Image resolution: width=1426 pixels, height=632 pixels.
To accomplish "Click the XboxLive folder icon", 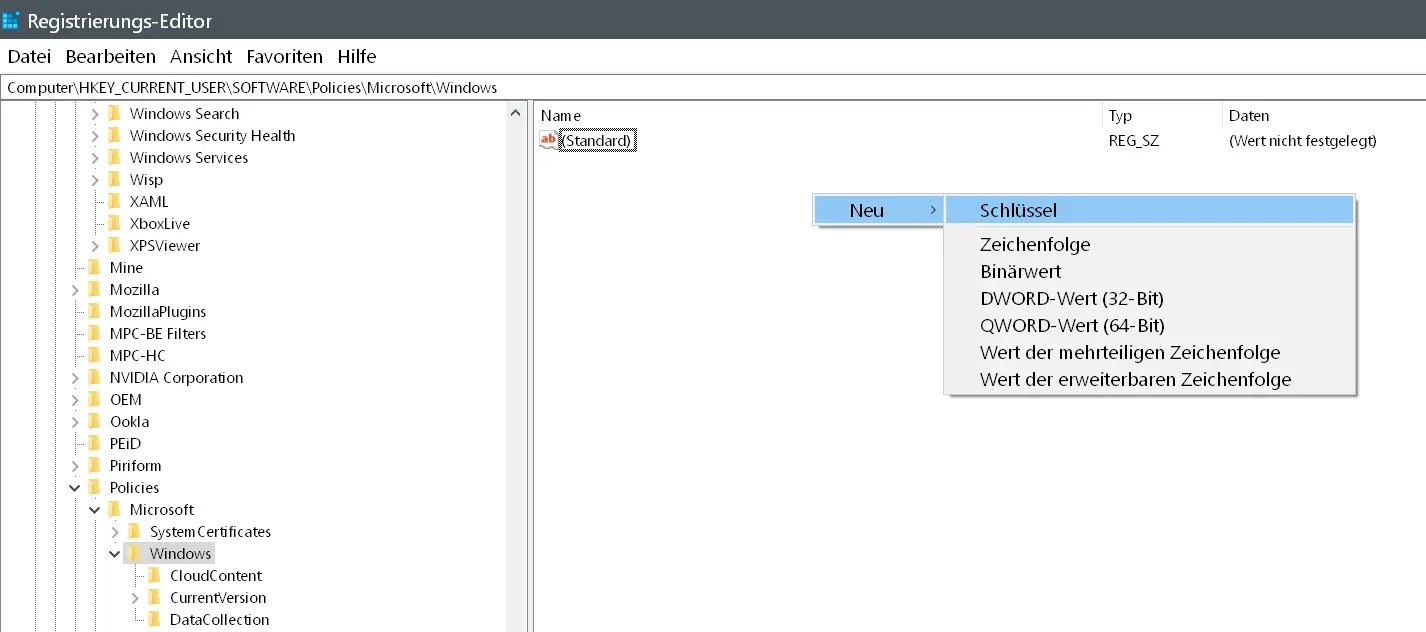I will [114, 224].
